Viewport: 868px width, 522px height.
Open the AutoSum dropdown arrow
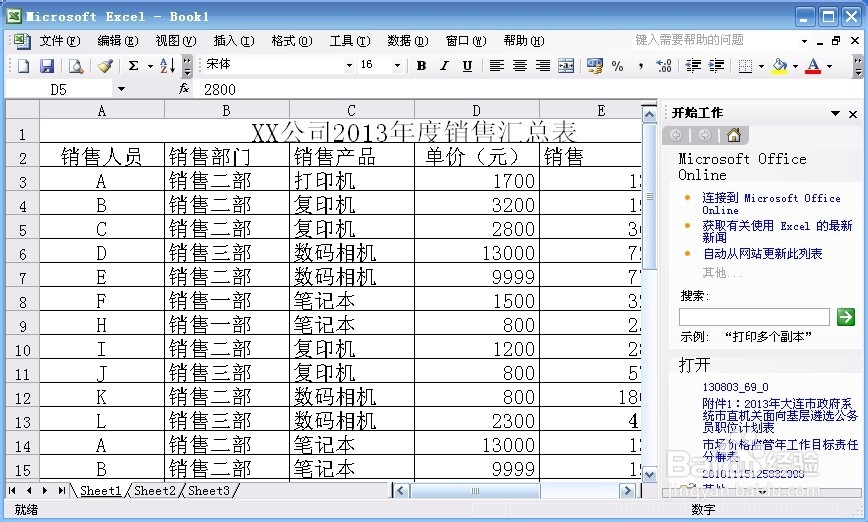150,66
